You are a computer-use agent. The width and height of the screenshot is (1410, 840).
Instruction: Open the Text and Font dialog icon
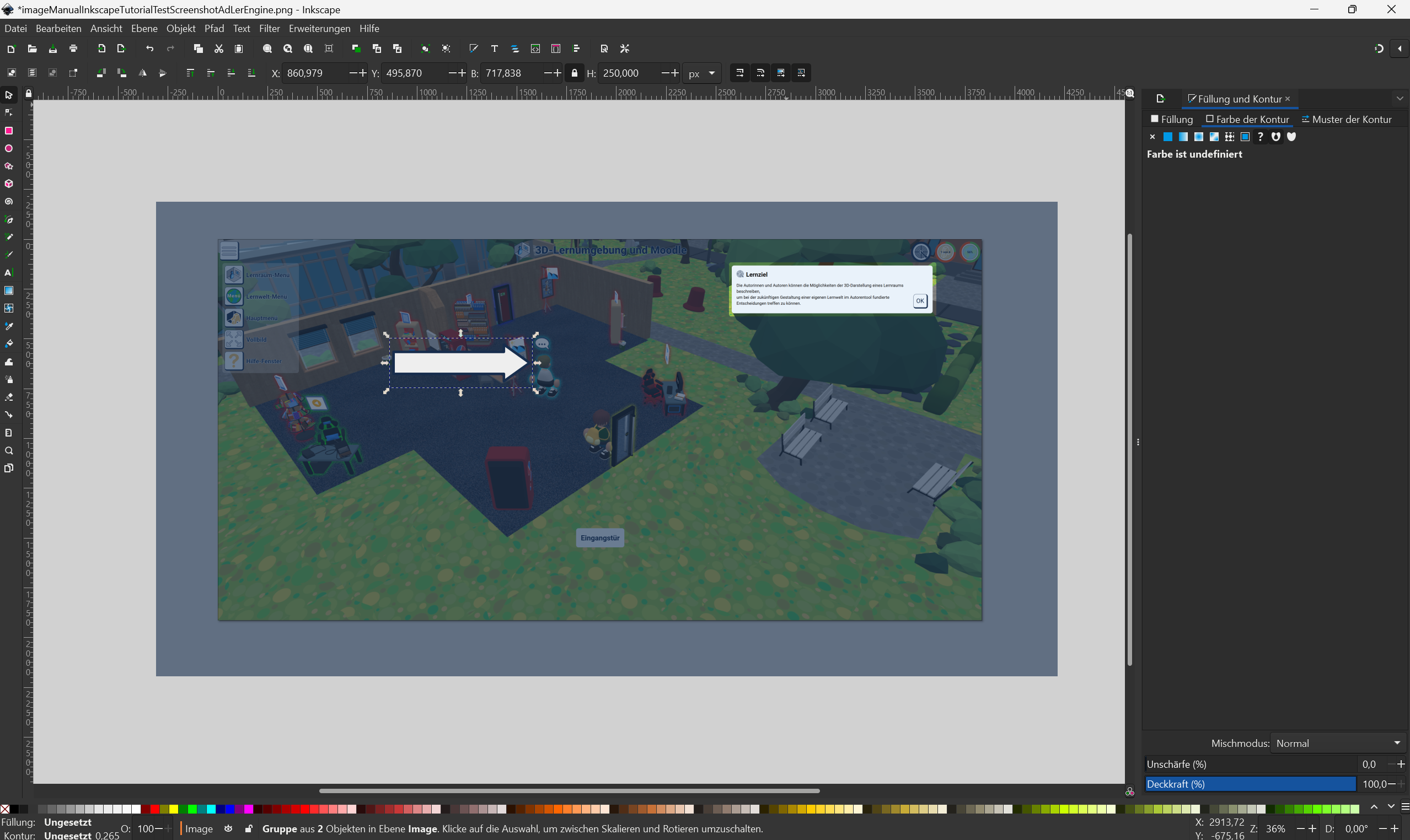tap(494, 49)
